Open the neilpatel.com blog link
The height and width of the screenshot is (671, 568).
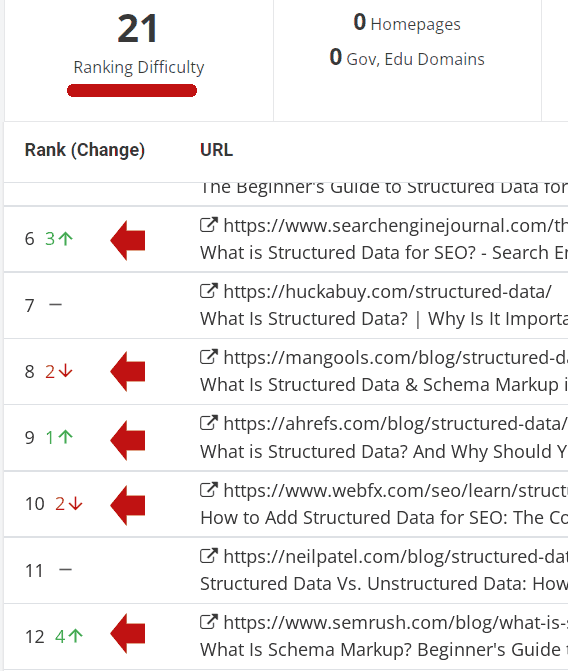pyautogui.click(x=396, y=557)
